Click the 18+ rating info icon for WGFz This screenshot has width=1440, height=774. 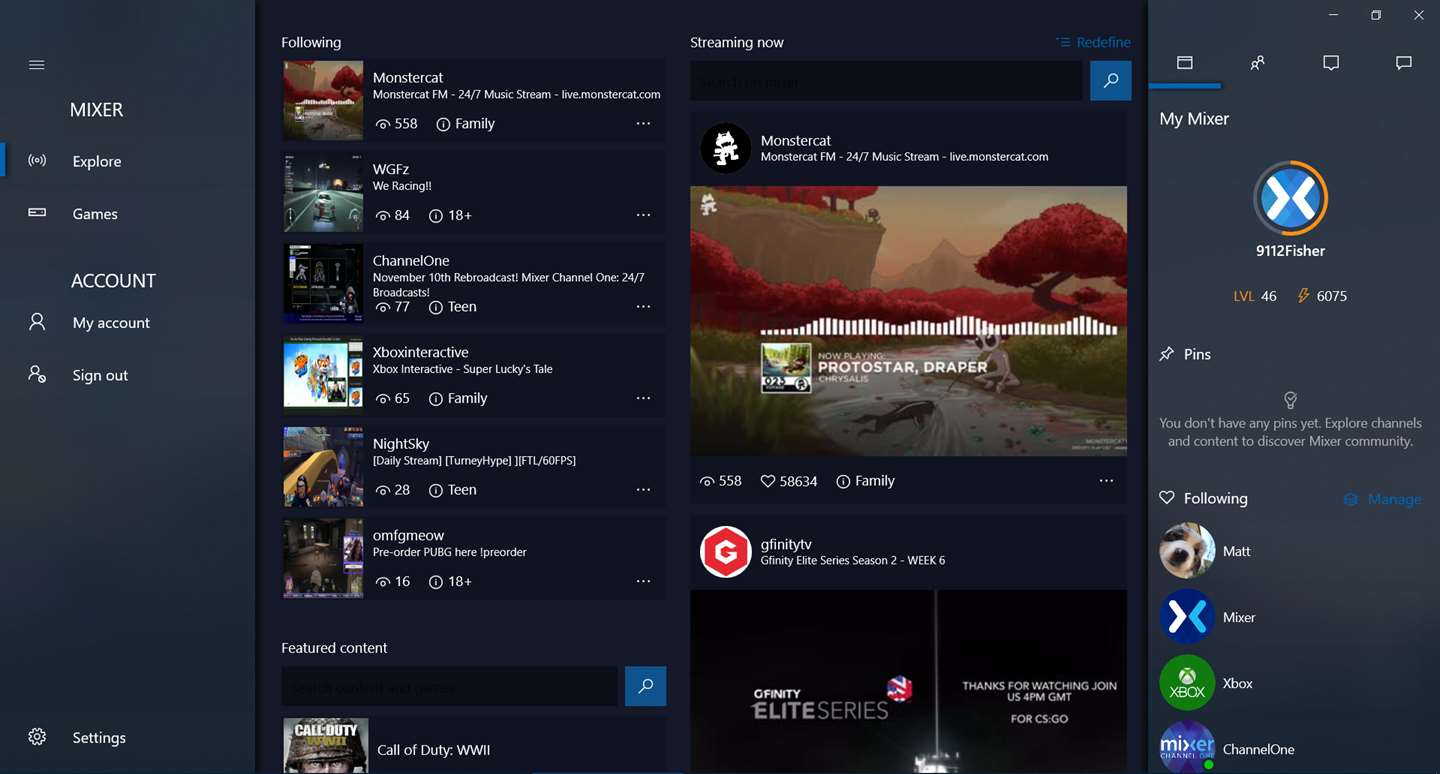pyautogui.click(x=435, y=215)
